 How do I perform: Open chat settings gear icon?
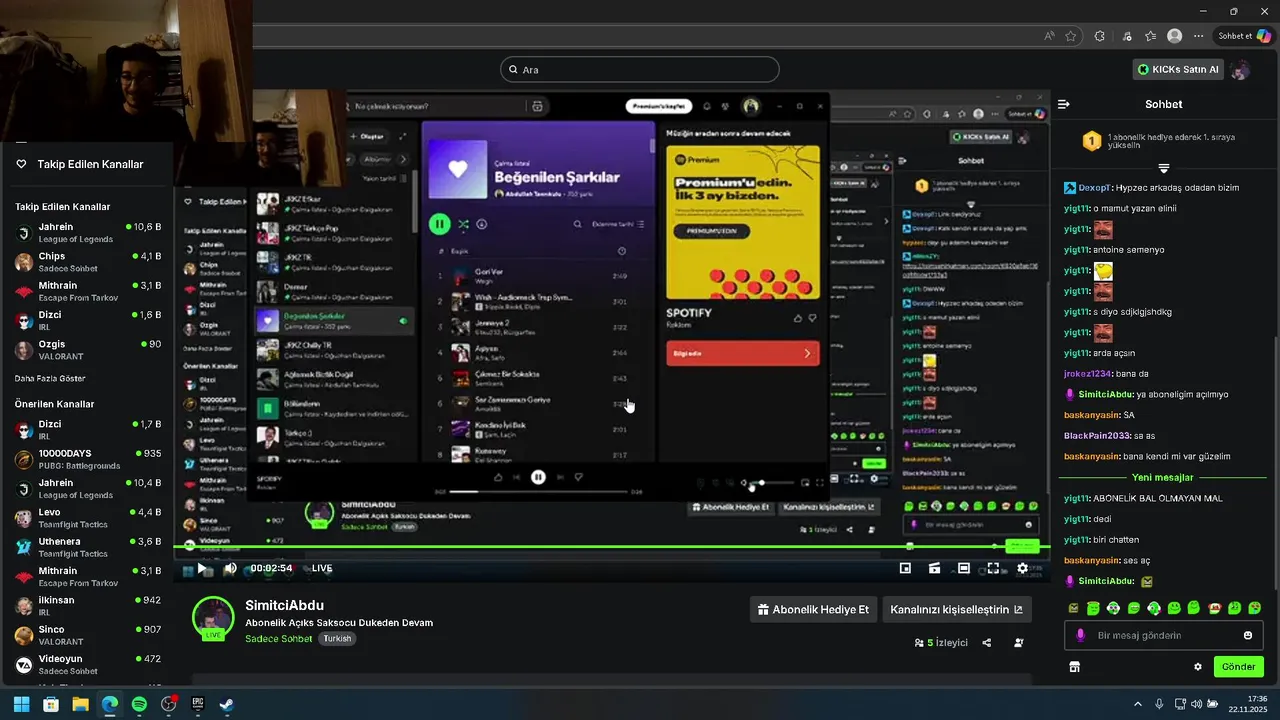coord(1198,667)
